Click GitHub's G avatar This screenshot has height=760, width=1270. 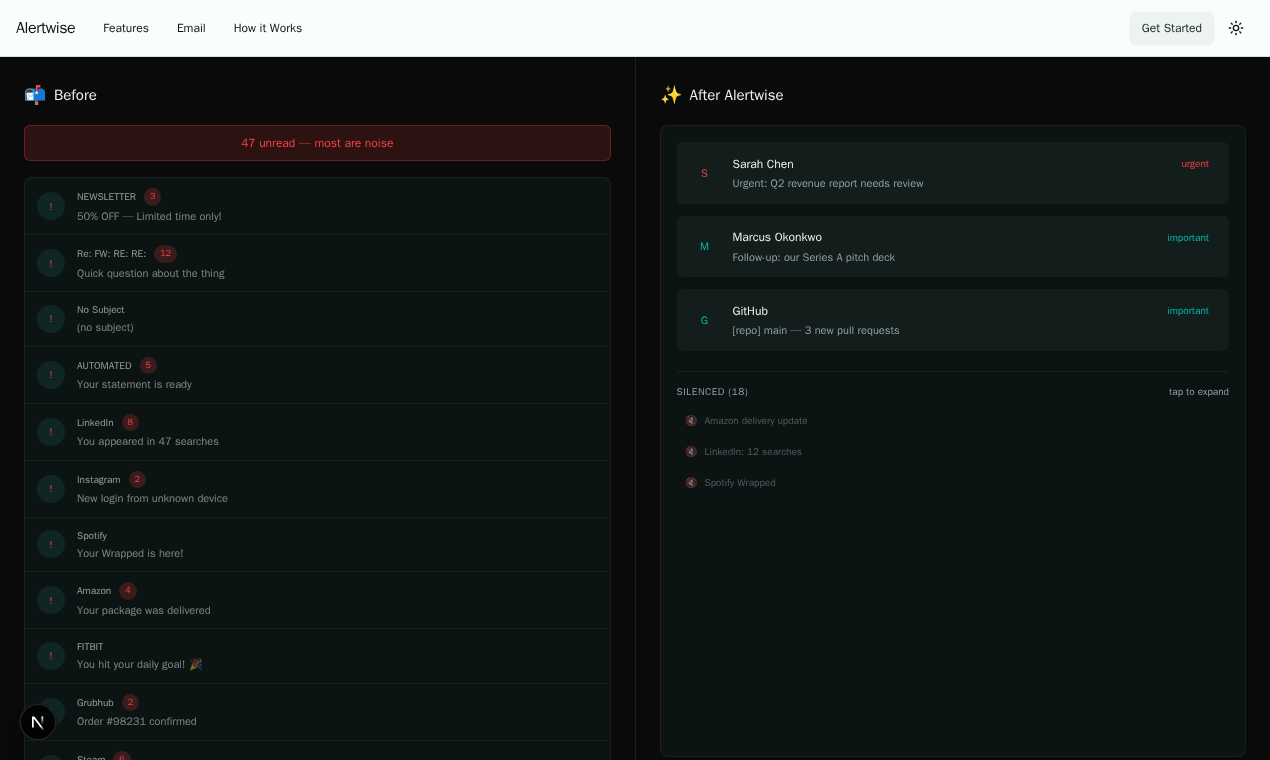tap(704, 320)
